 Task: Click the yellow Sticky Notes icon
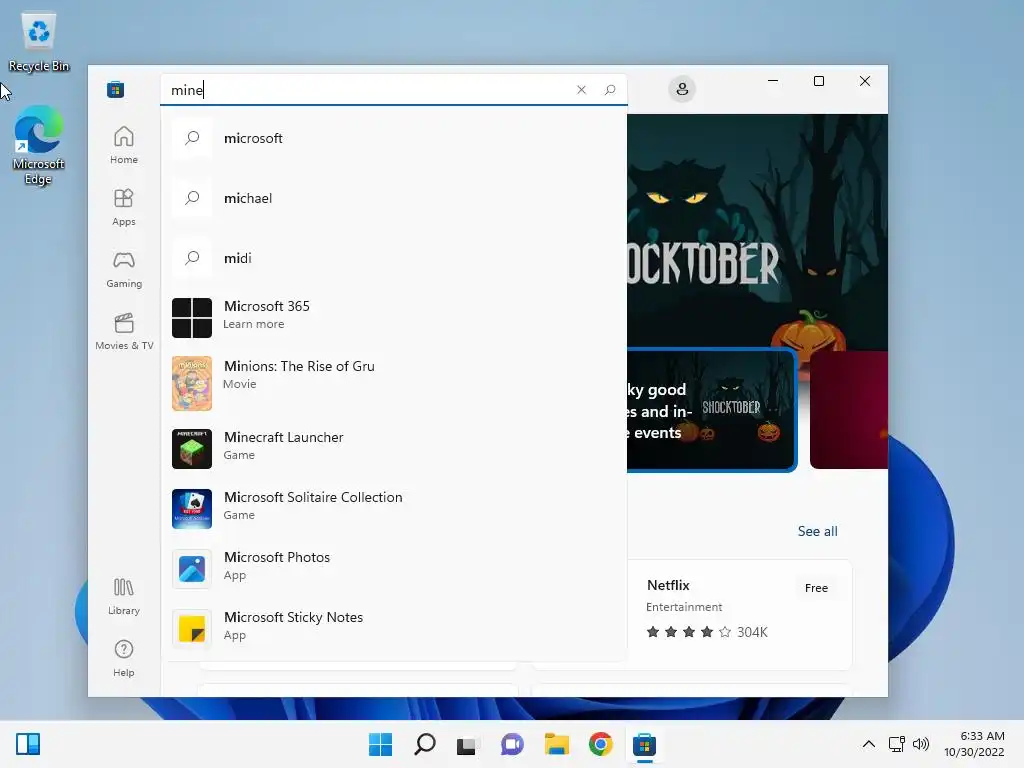(192, 629)
